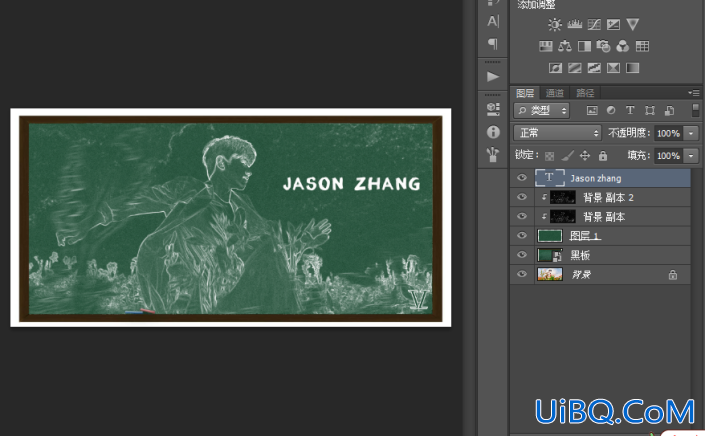This screenshot has height=436, width=705.
Task: Hide the 背景 layer
Action: 522,274
